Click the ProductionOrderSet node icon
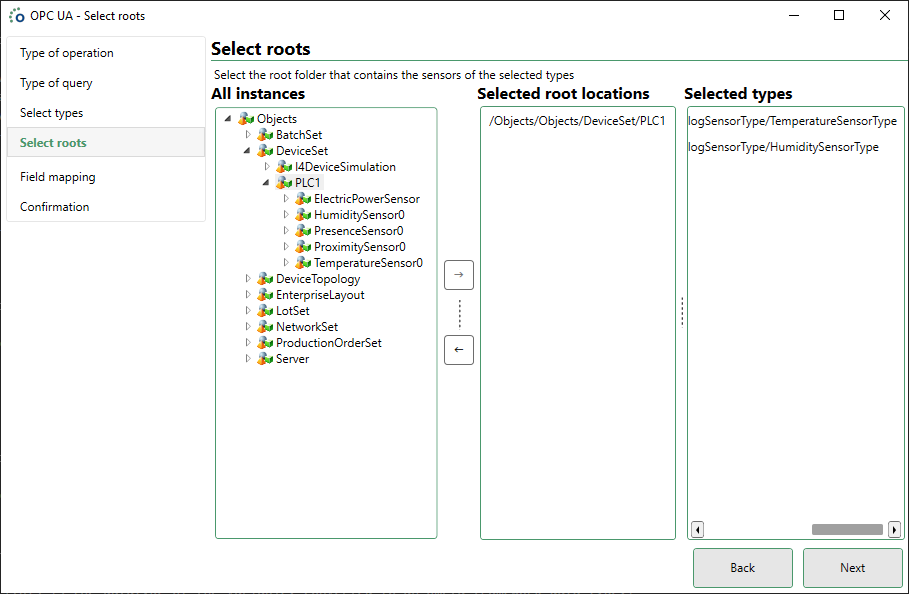This screenshot has height=594, width=909. click(x=265, y=343)
